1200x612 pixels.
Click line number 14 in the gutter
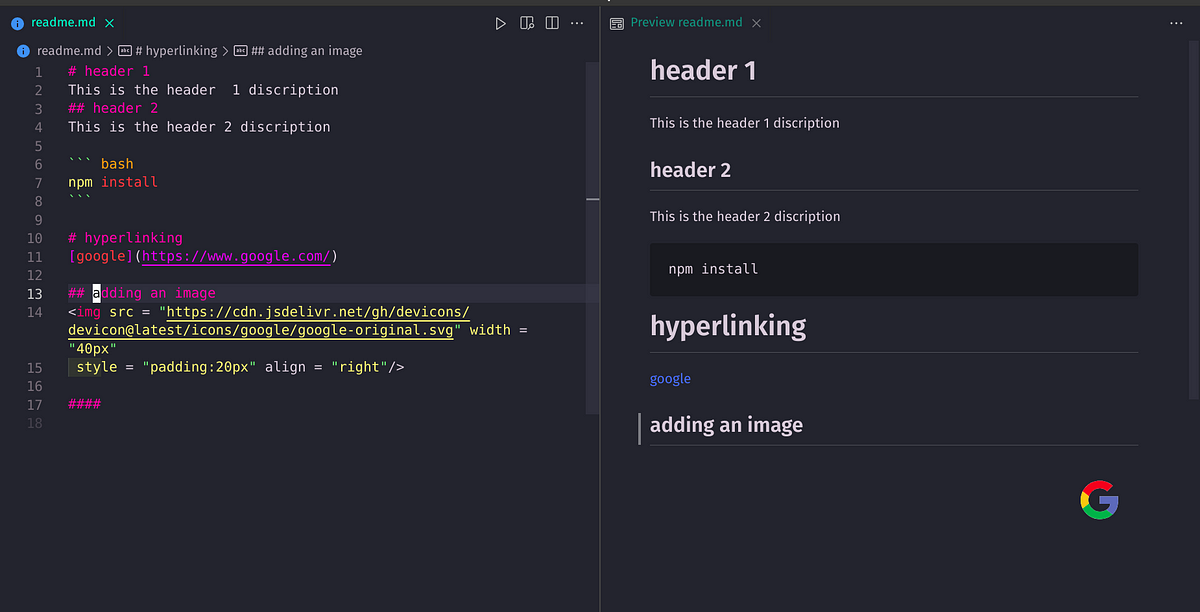click(x=34, y=312)
